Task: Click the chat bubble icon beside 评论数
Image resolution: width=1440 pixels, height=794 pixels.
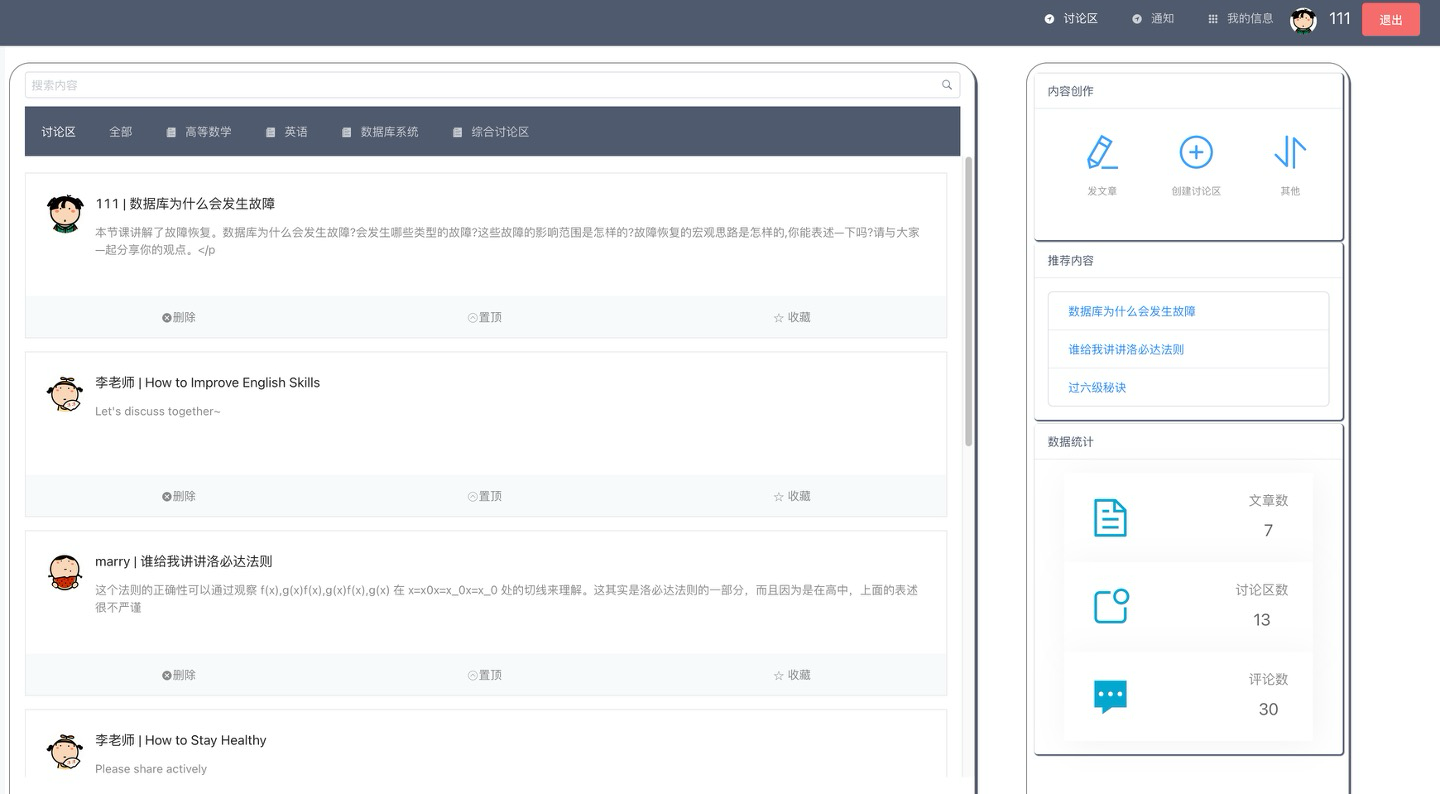Action: (1110, 696)
